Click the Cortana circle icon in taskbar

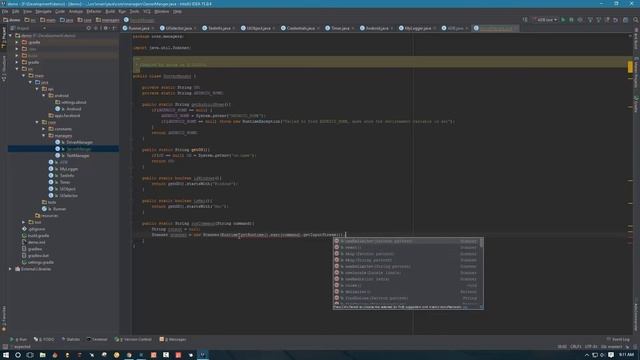point(18,355)
